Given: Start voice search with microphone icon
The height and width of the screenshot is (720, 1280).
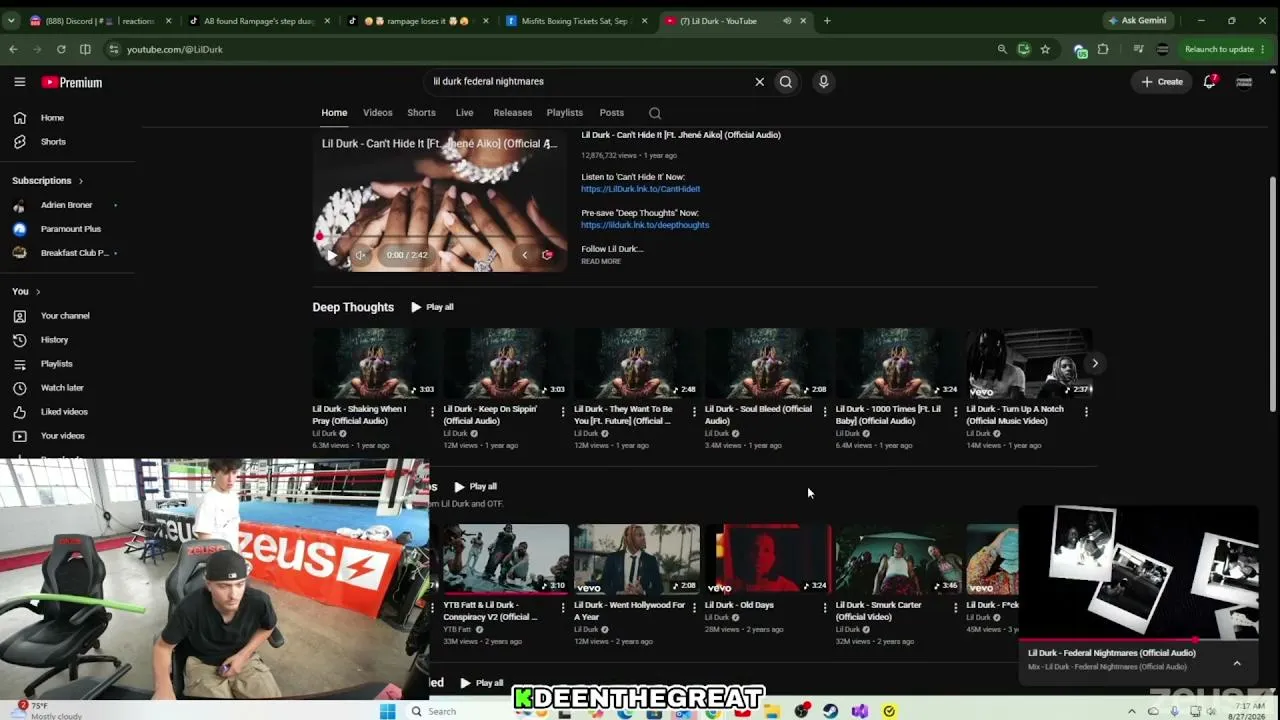Looking at the screenshot, I should tap(823, 82).
